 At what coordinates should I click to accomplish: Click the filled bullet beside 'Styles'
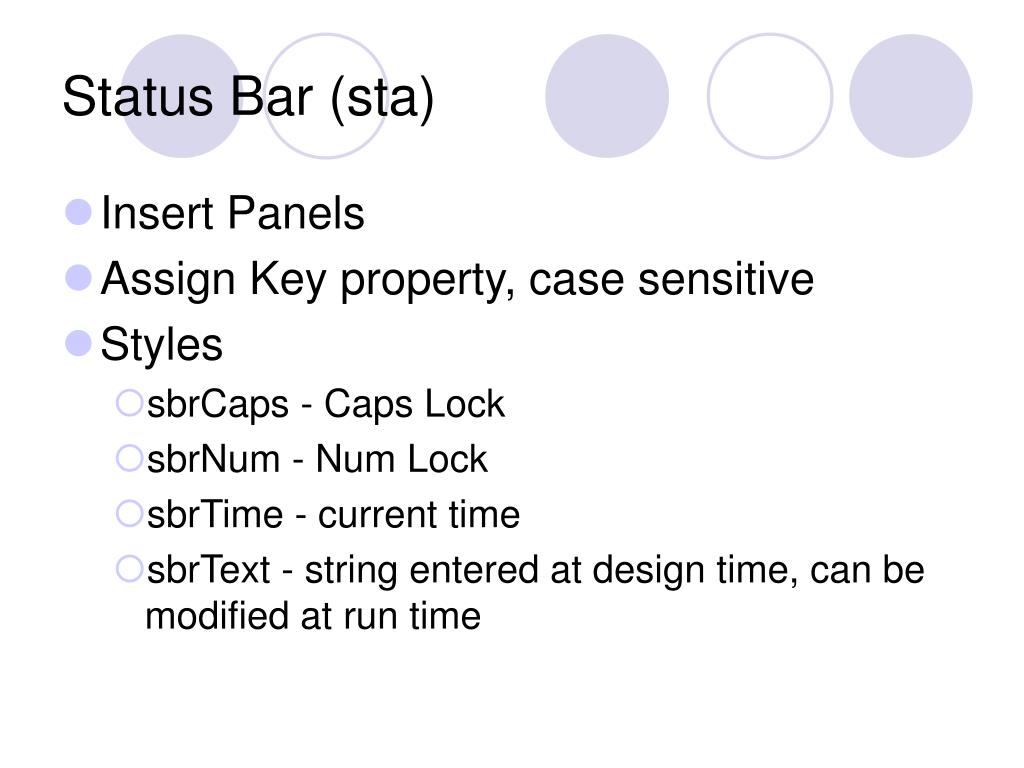[78, 343]
